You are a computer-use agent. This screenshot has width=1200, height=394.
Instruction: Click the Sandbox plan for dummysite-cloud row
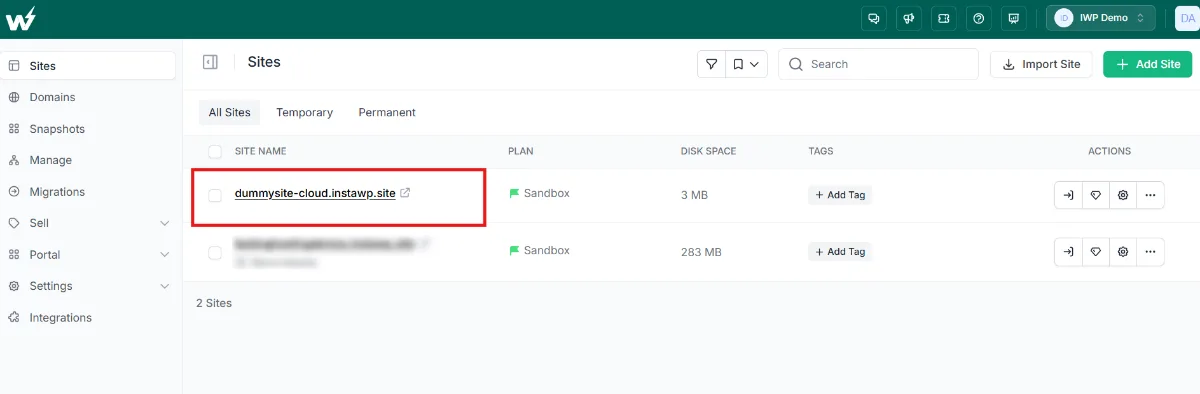(539, 193)
